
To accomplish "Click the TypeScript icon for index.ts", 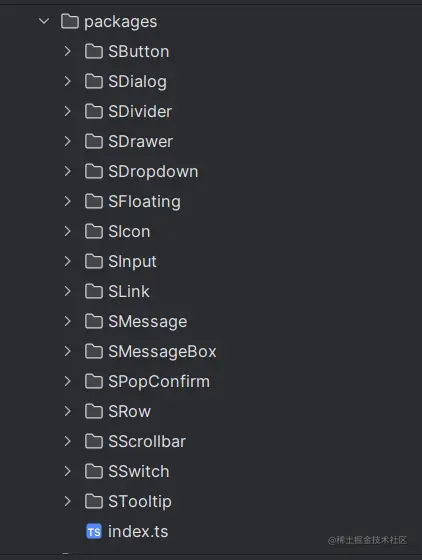I will (94, 531).
